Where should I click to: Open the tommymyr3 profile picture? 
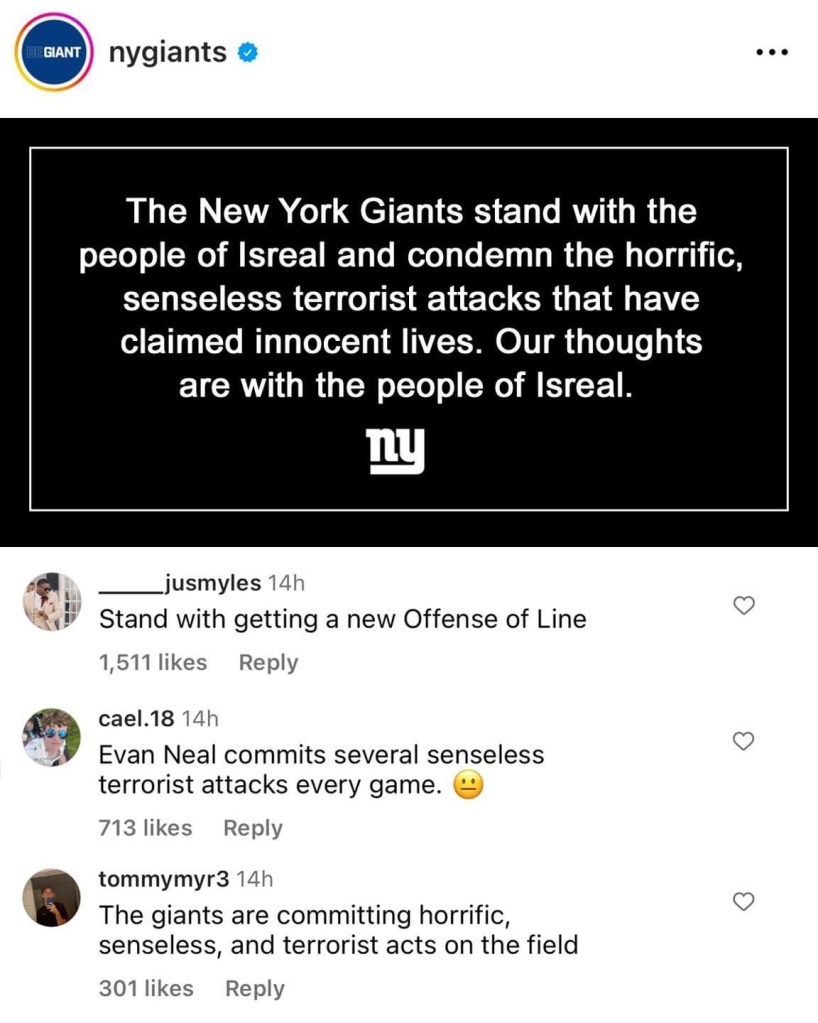(51, 897)
